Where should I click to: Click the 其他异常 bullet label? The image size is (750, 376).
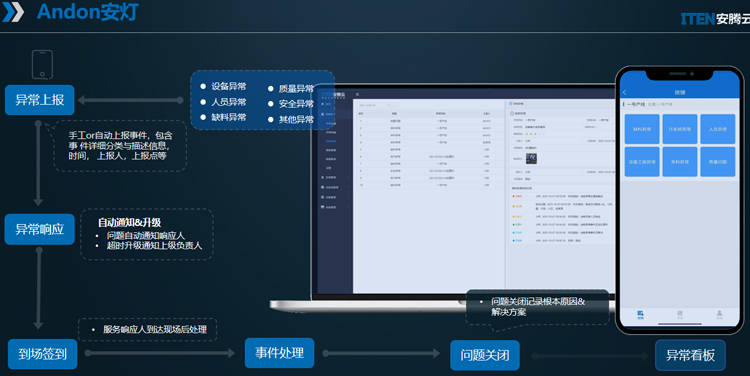(296, 120)
